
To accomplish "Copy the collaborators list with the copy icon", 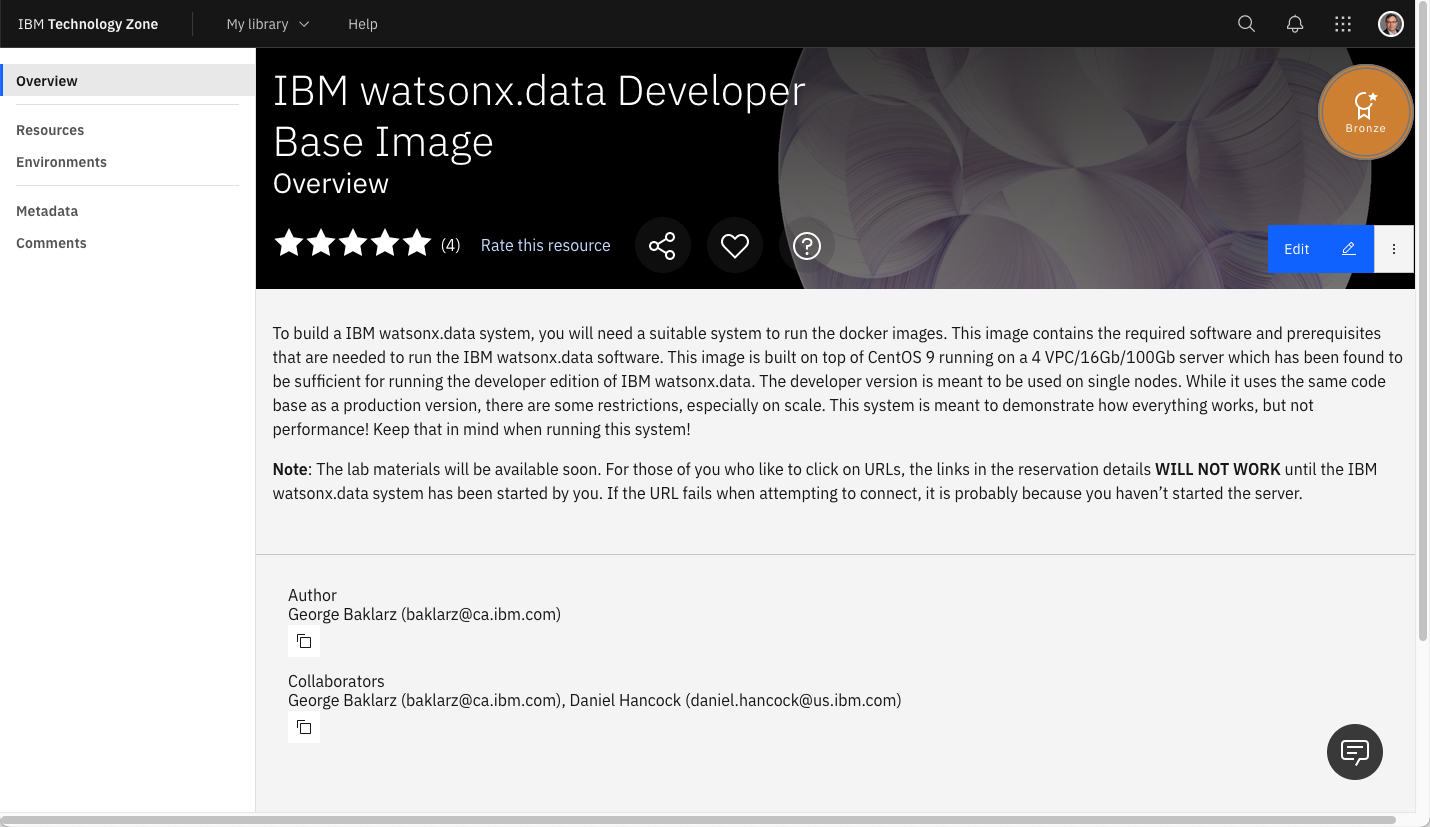I will coord(304,727).
